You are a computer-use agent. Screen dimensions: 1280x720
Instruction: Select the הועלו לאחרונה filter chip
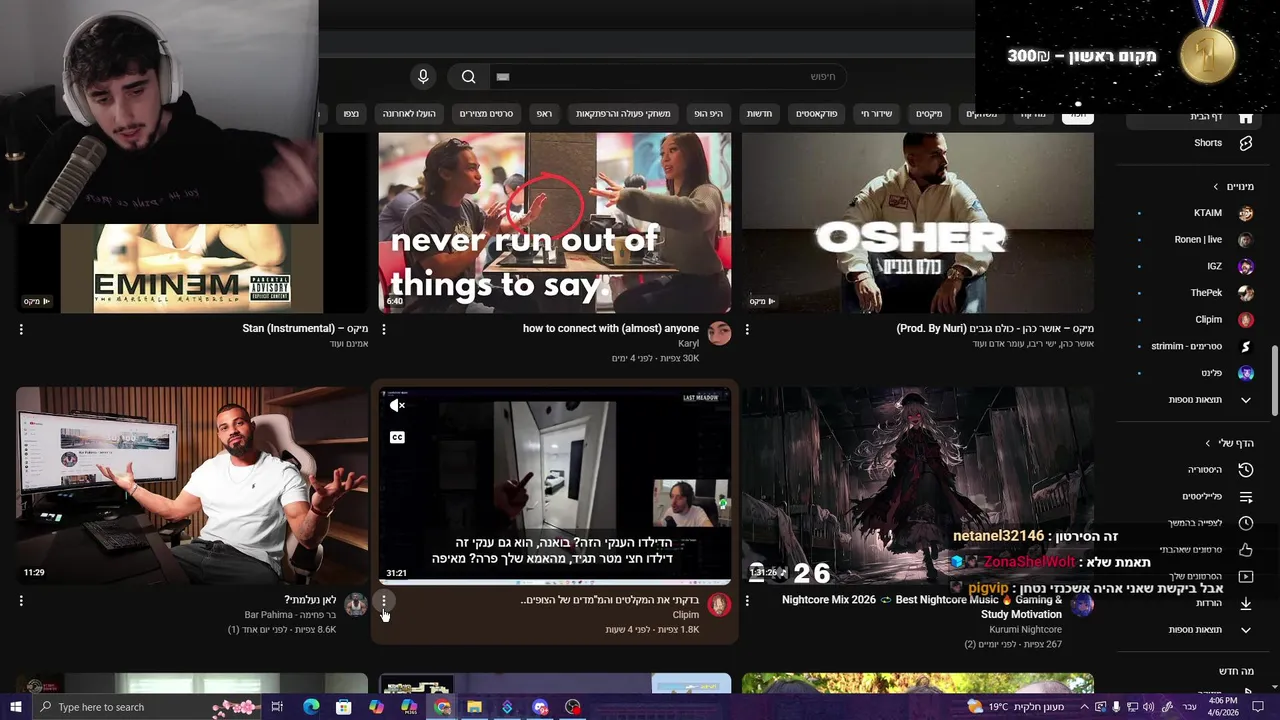409,114
